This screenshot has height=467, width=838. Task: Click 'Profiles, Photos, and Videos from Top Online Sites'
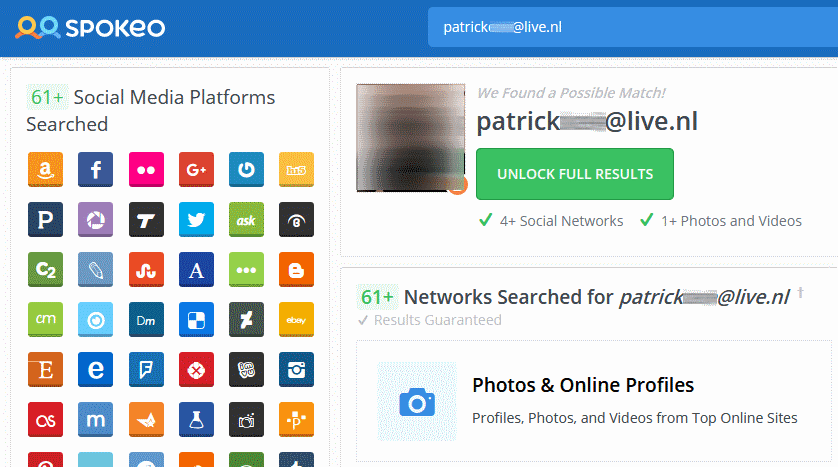point(634,418)
